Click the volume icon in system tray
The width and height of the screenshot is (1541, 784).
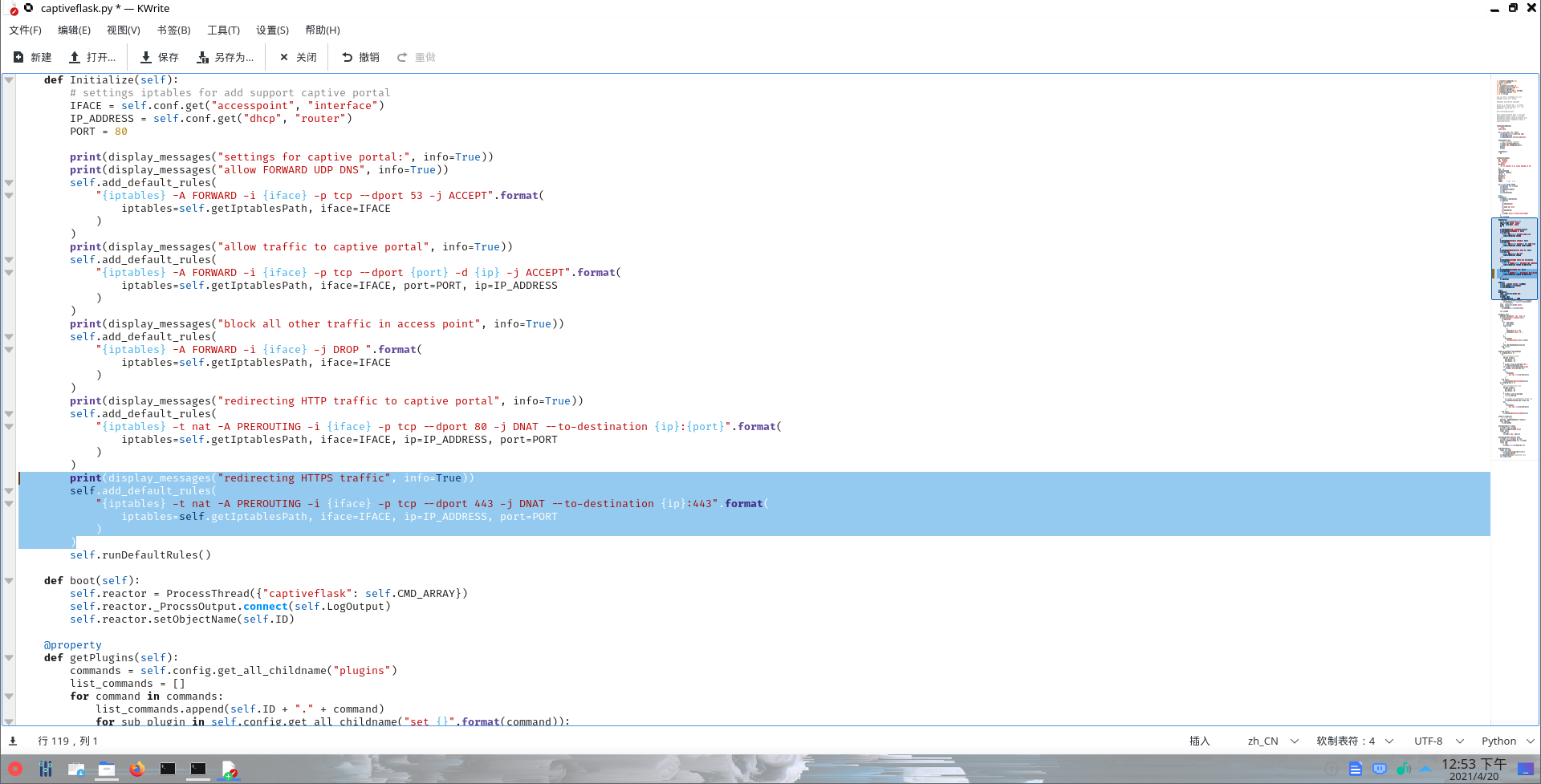point(1403,769)
